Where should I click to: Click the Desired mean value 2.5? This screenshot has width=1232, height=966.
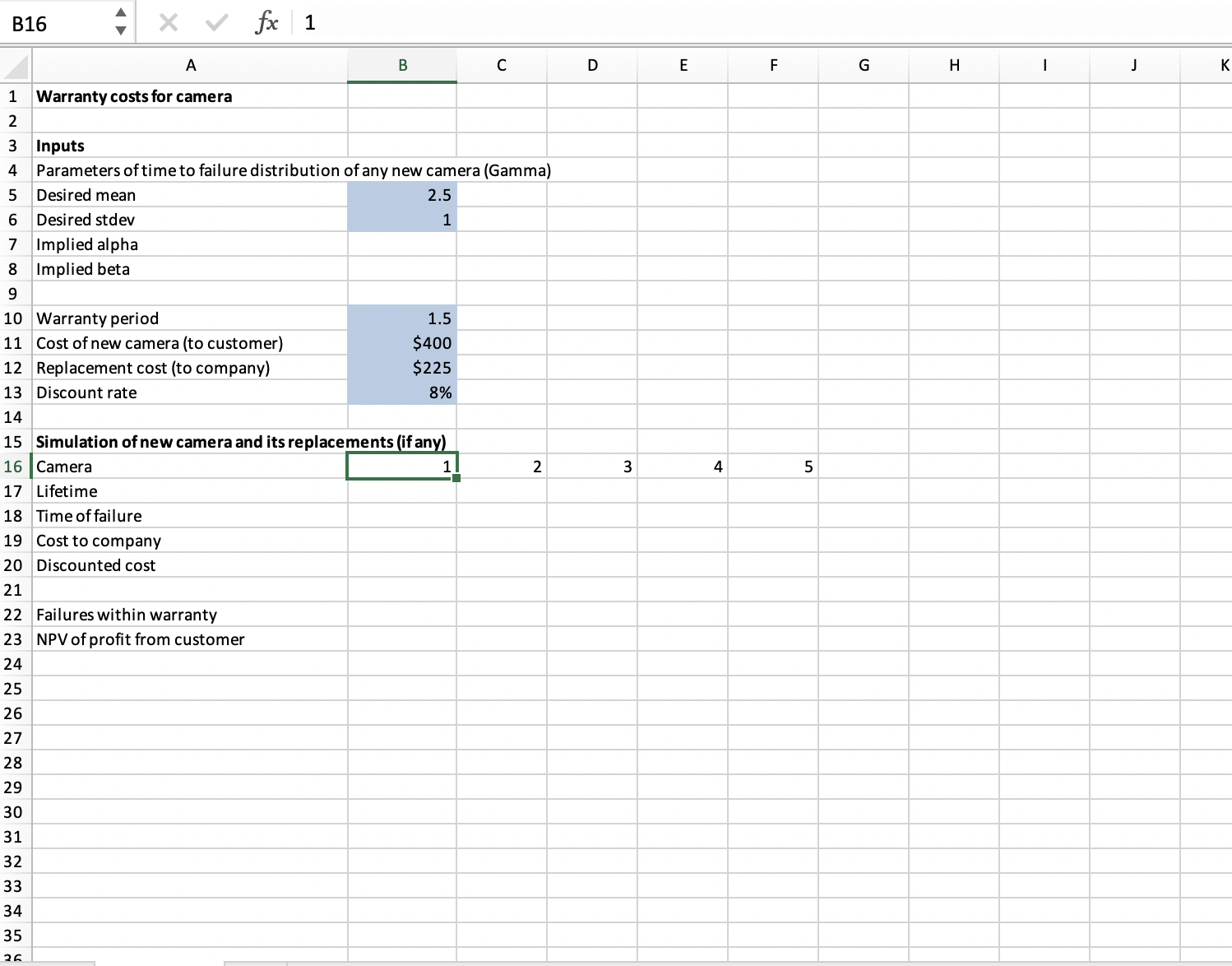pos(402,195)
